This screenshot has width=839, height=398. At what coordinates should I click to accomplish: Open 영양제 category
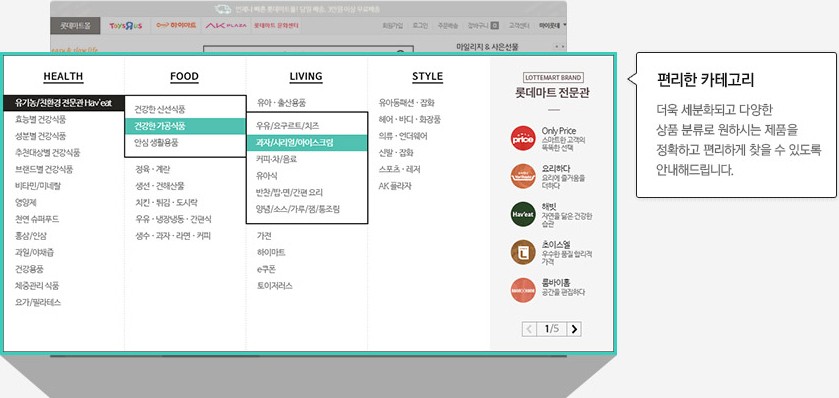[26, 202]
